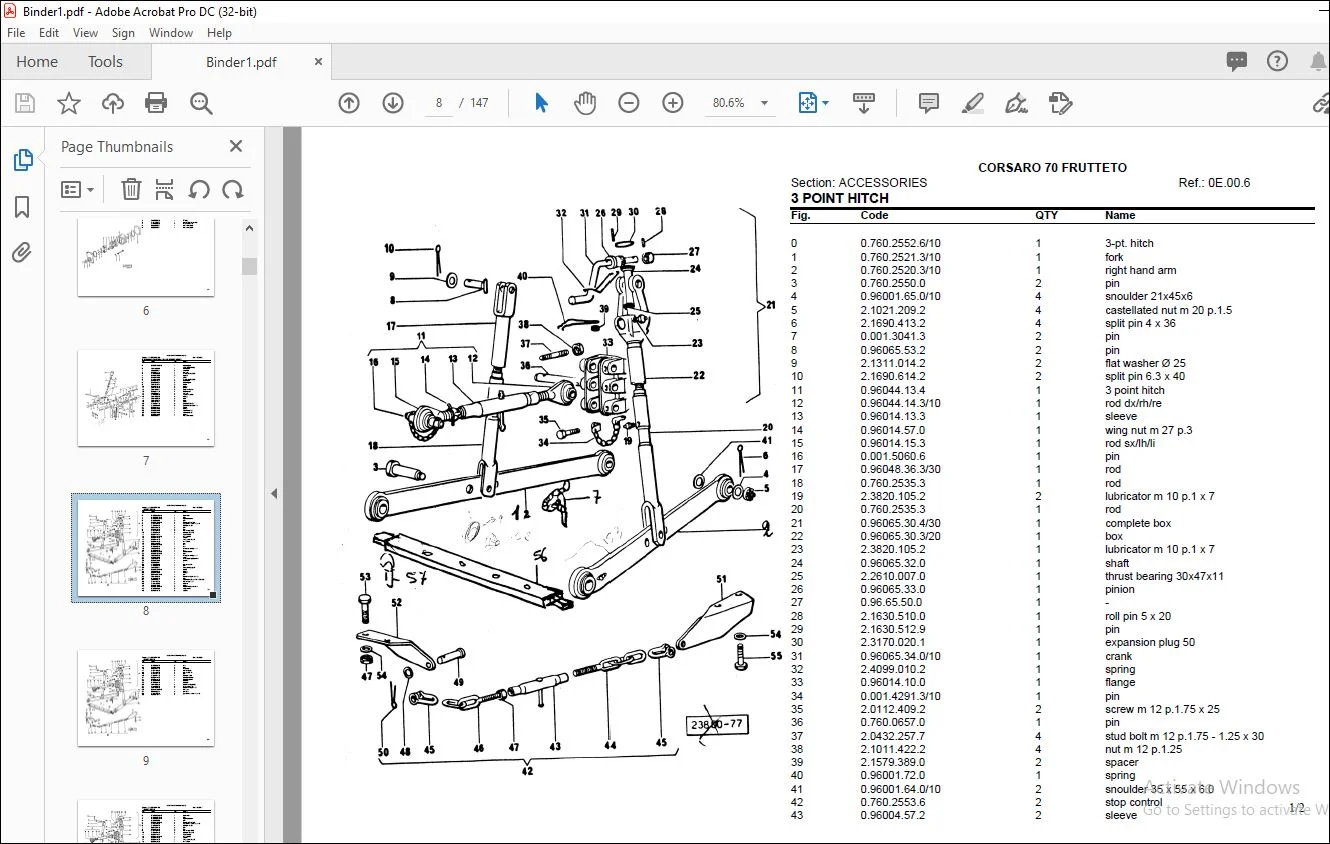View the bell notifications icon
Screen dimensions: 1330x844
click(x=1318, y=62)
